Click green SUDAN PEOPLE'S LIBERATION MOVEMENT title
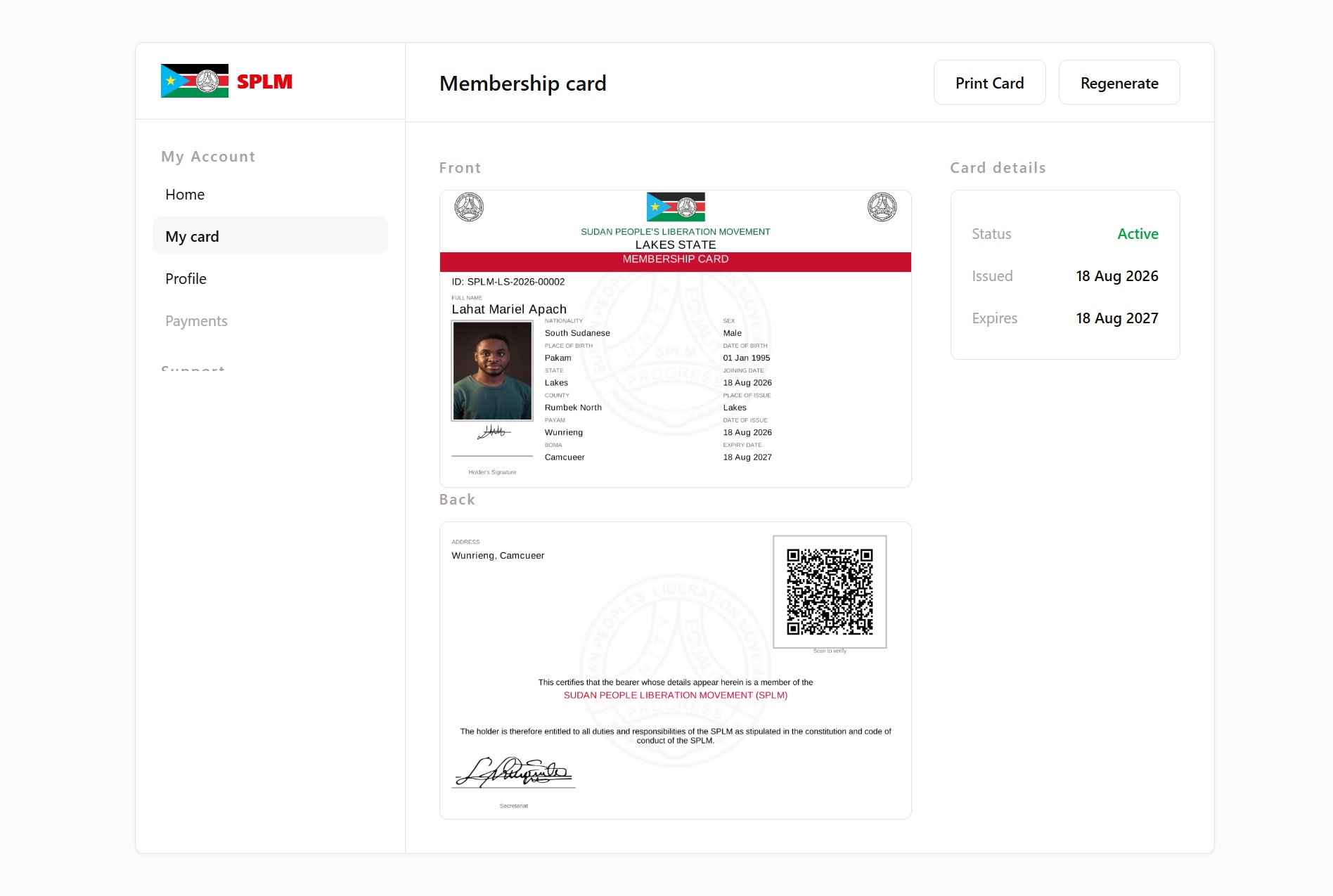This screenshot has height=896, width=1333. [676, 231]
